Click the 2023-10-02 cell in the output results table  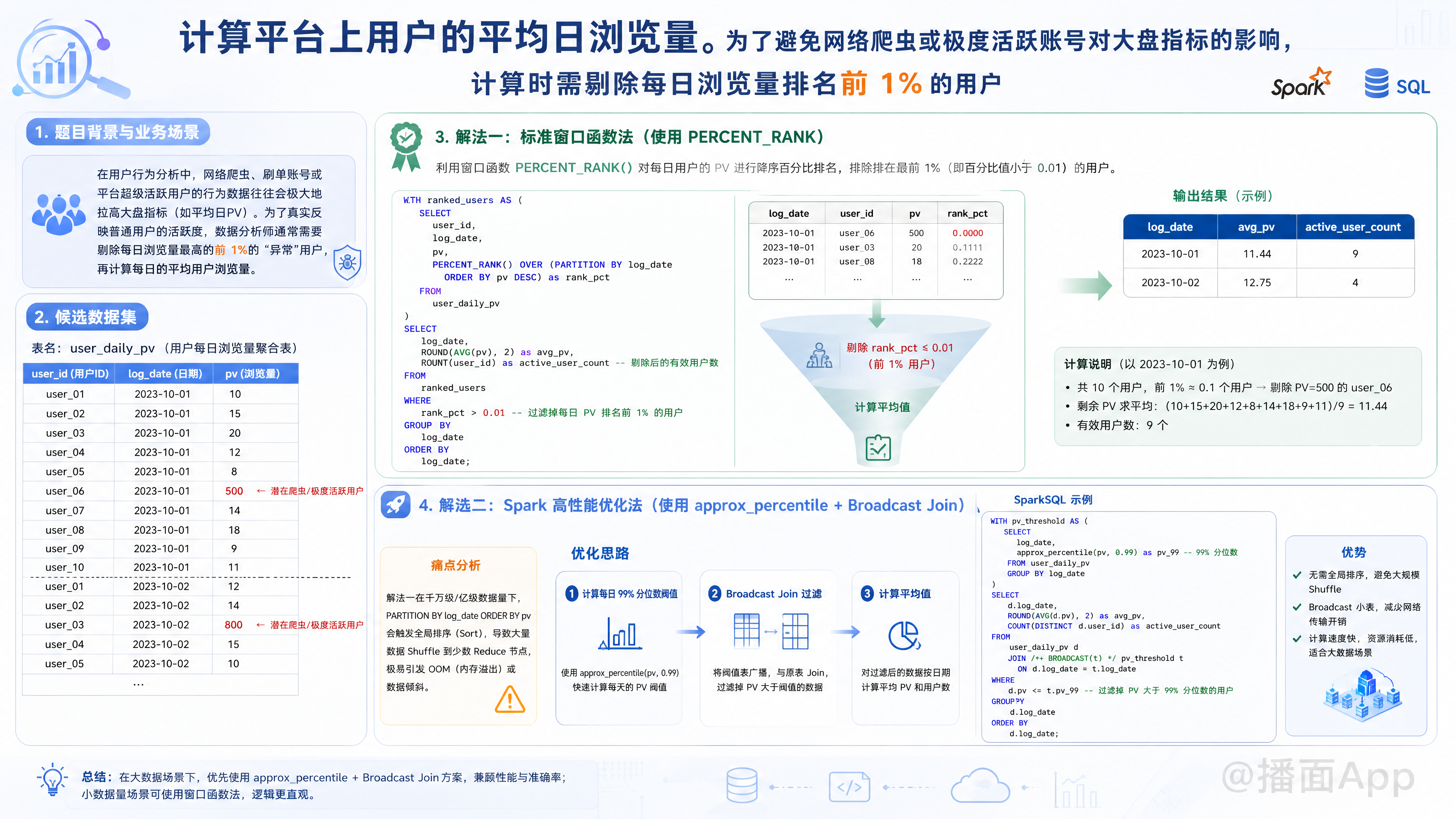tap(1170, 282)
